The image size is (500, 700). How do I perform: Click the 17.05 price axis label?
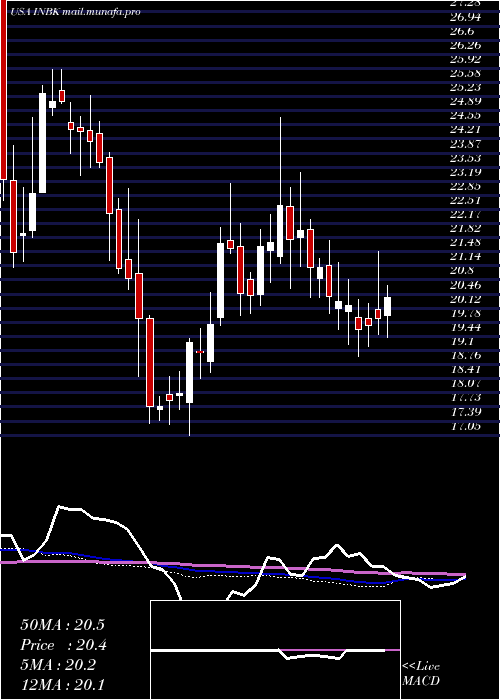click(x=465, y=426)
